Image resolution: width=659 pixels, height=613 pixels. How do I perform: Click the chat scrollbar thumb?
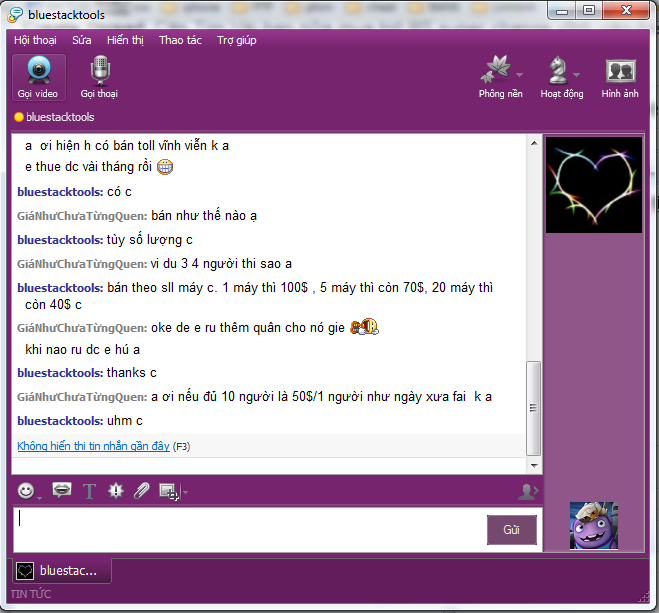[x=534, y=408]
